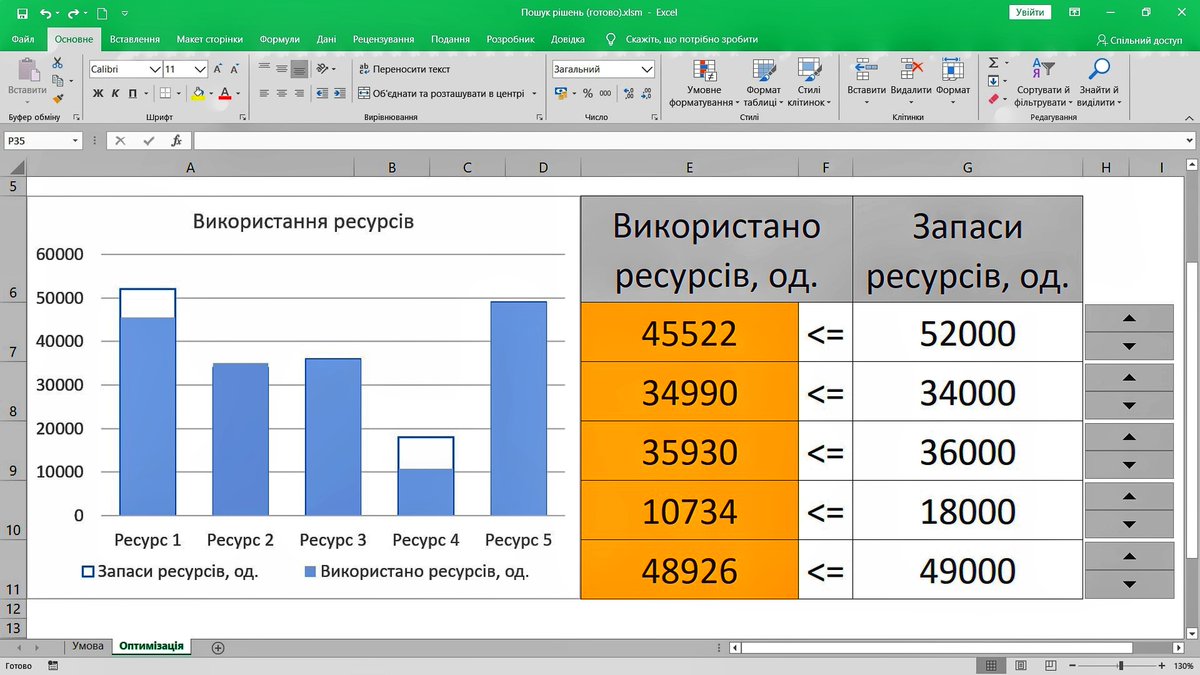Screen dimensions: 1200x675
Task: Open Стилі клітинок gallery
Action: (808, 83)
